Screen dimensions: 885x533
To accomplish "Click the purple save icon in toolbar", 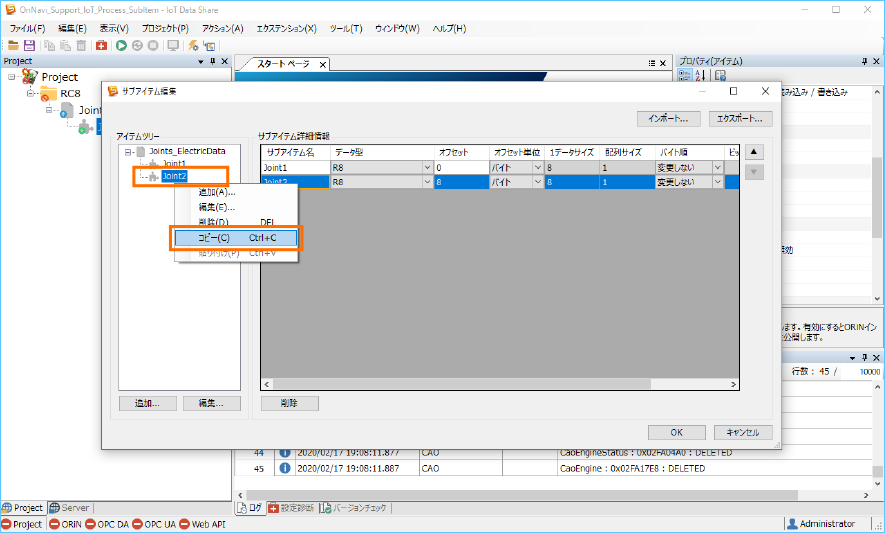I will tap(29, 45).
